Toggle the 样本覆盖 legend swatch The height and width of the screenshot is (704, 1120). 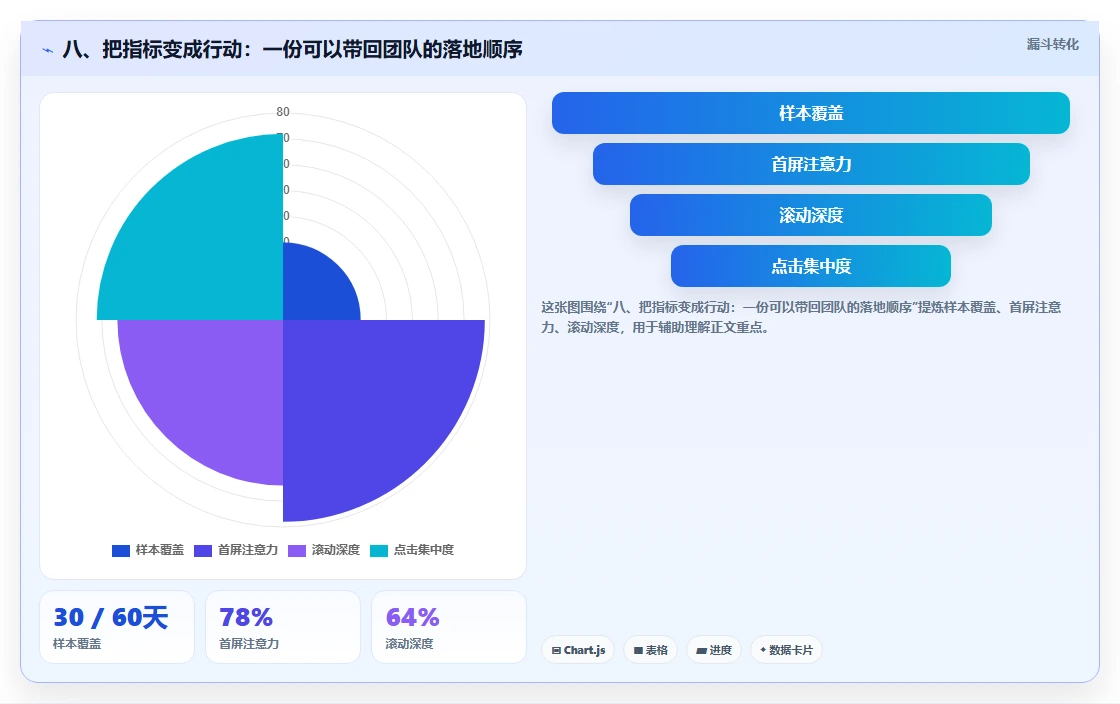click(121, 550)
